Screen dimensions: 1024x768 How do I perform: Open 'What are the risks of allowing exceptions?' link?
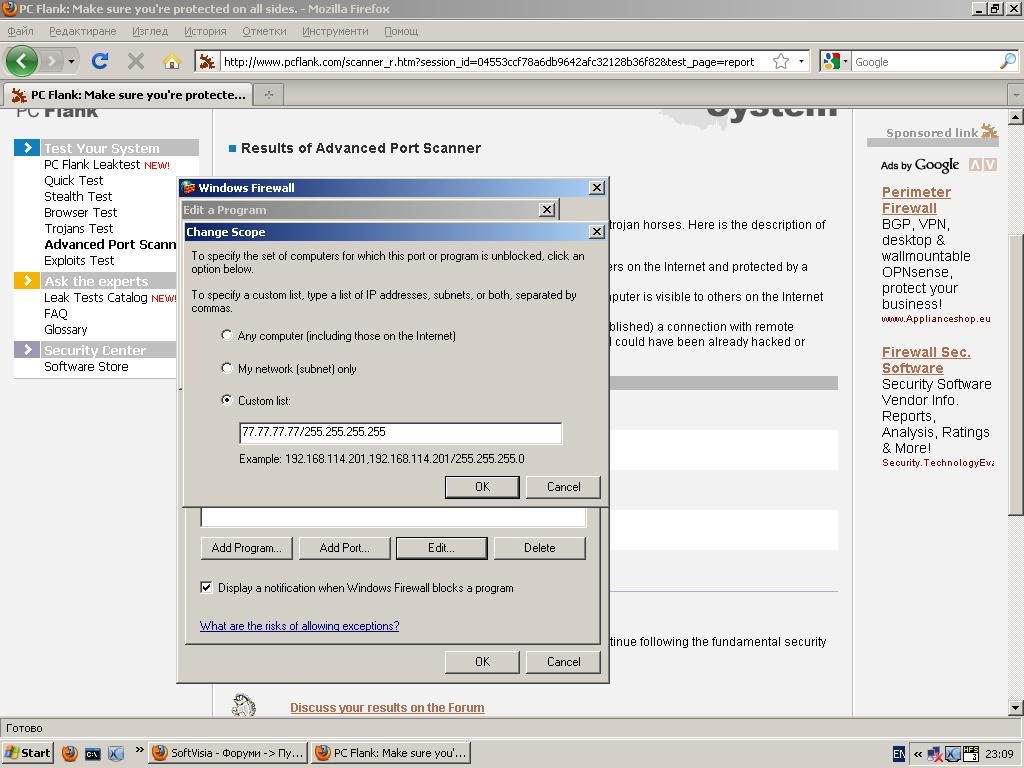tap(299, 626)
